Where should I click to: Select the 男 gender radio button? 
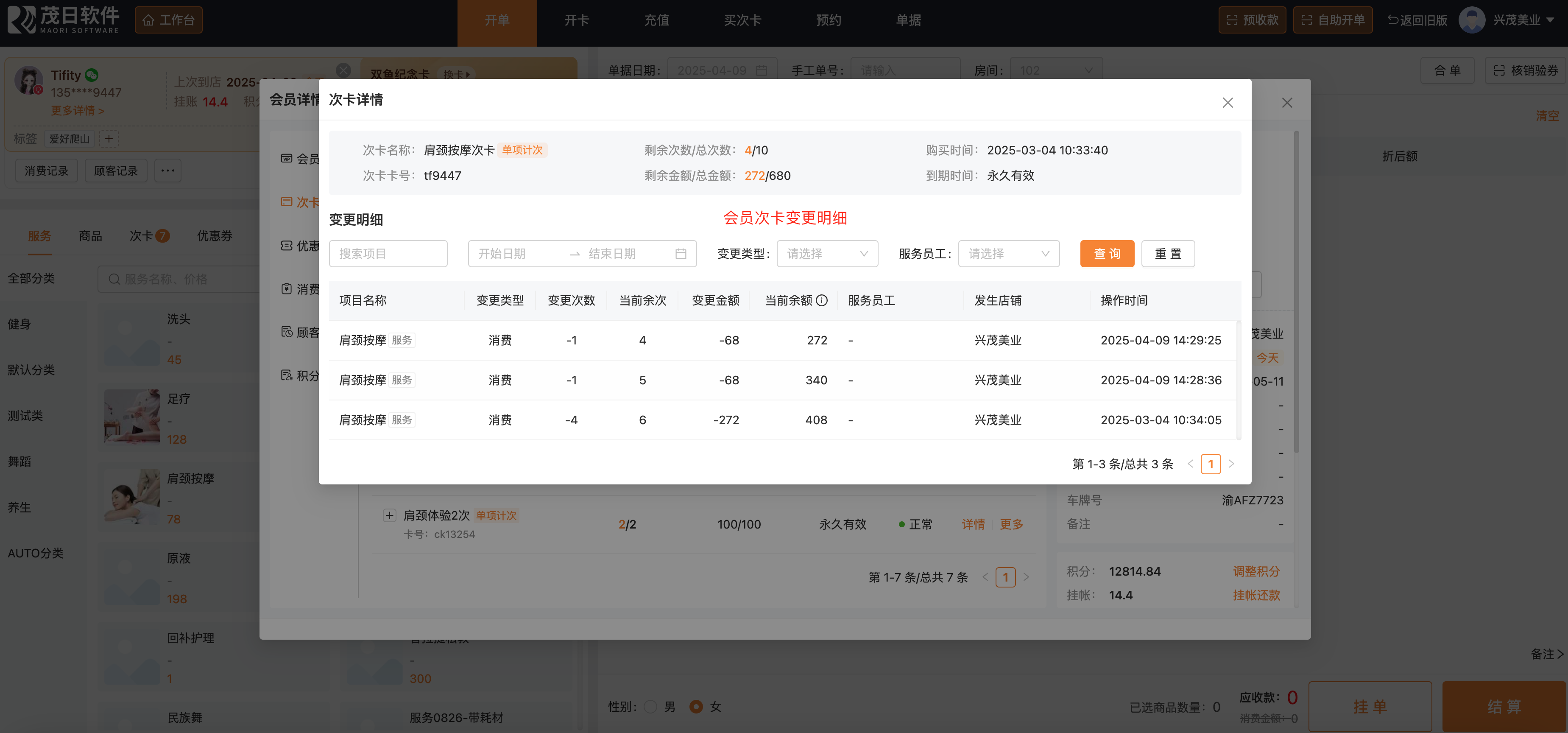click(650, 707)
